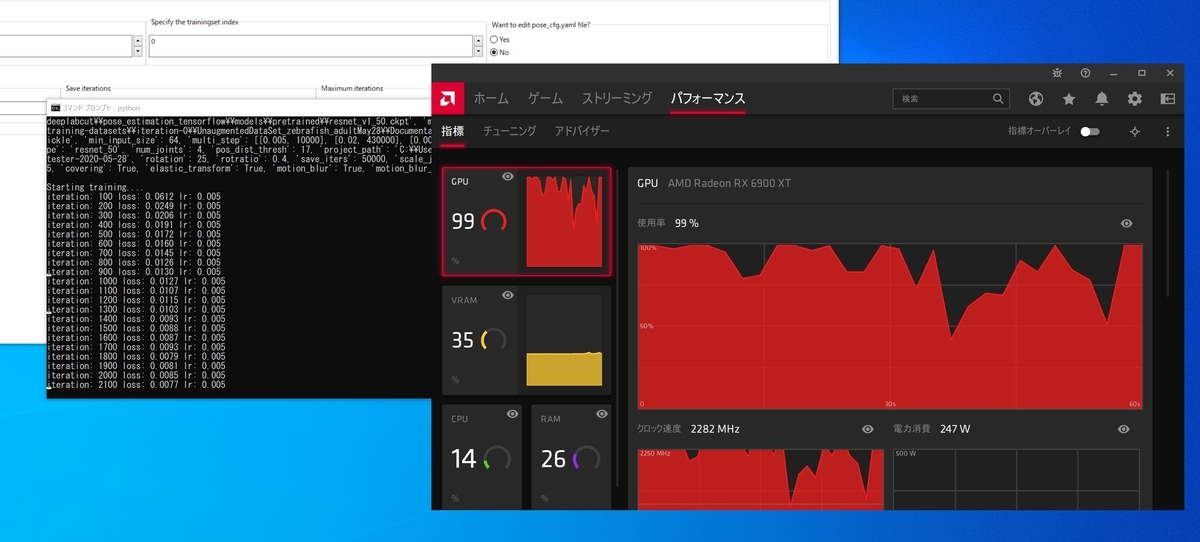Increase the trainingset index with up arrow
1200x542 pixels.
[478, 41]
